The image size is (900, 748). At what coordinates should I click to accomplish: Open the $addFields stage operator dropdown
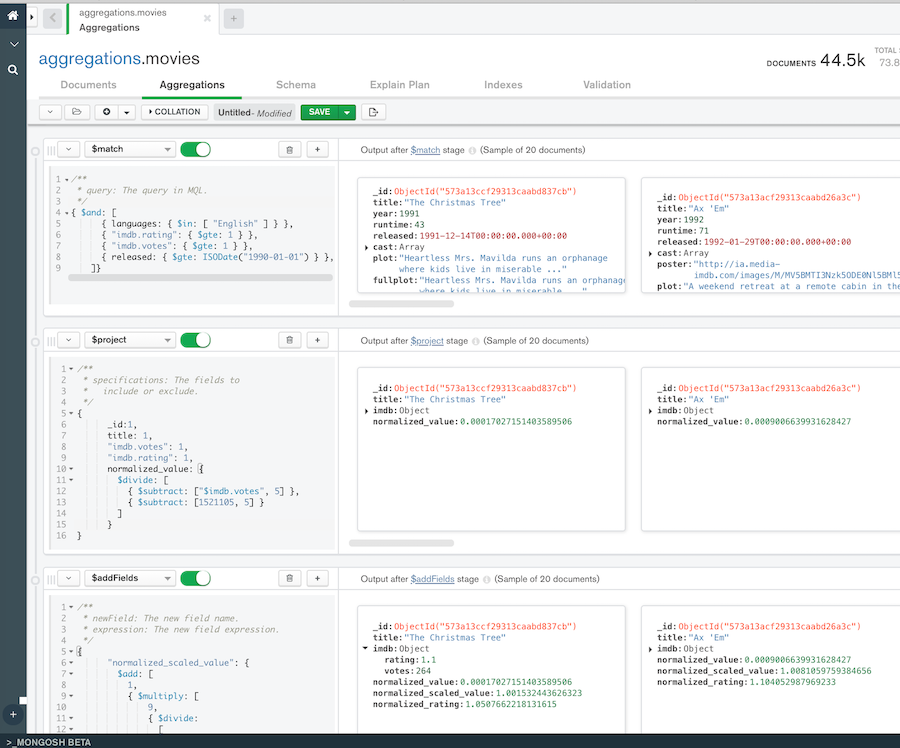130,578
